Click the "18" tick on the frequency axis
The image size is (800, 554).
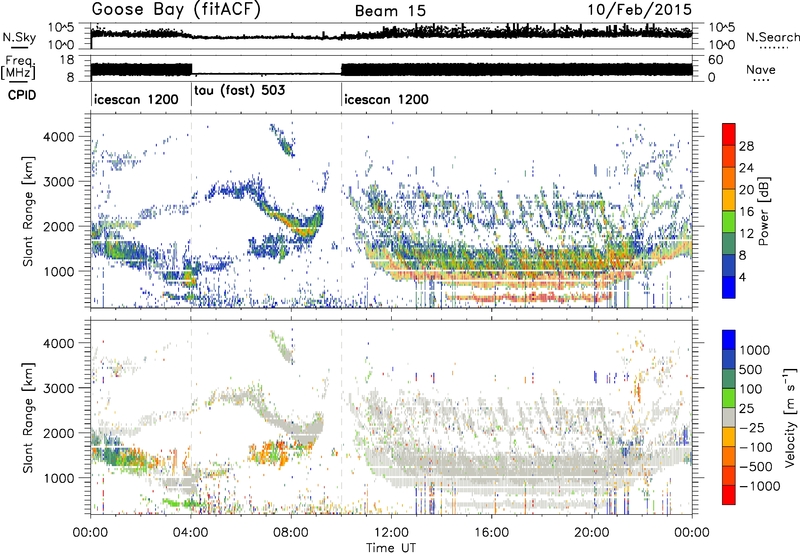click(x=67, y=60)
